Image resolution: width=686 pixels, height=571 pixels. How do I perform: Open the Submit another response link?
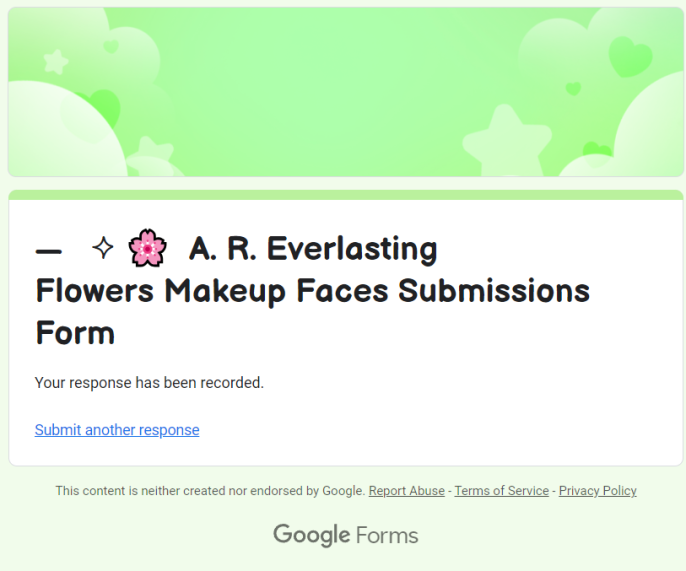(x=117, y=430)
